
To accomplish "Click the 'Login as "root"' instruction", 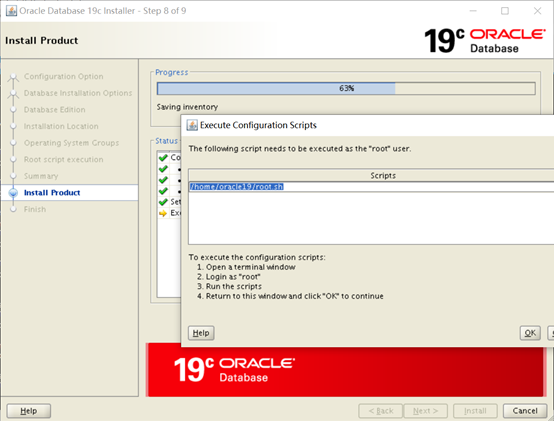I will [x=233, y=277].
